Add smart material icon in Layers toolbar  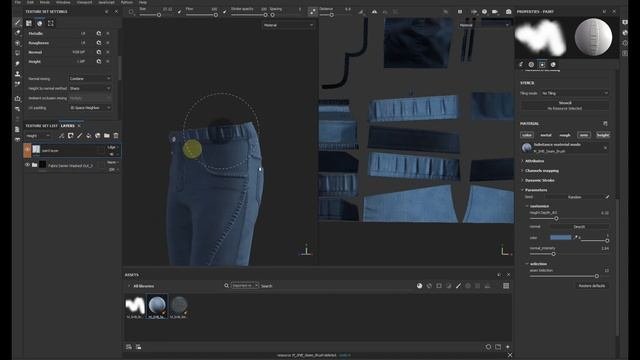[x=98, y=136]
